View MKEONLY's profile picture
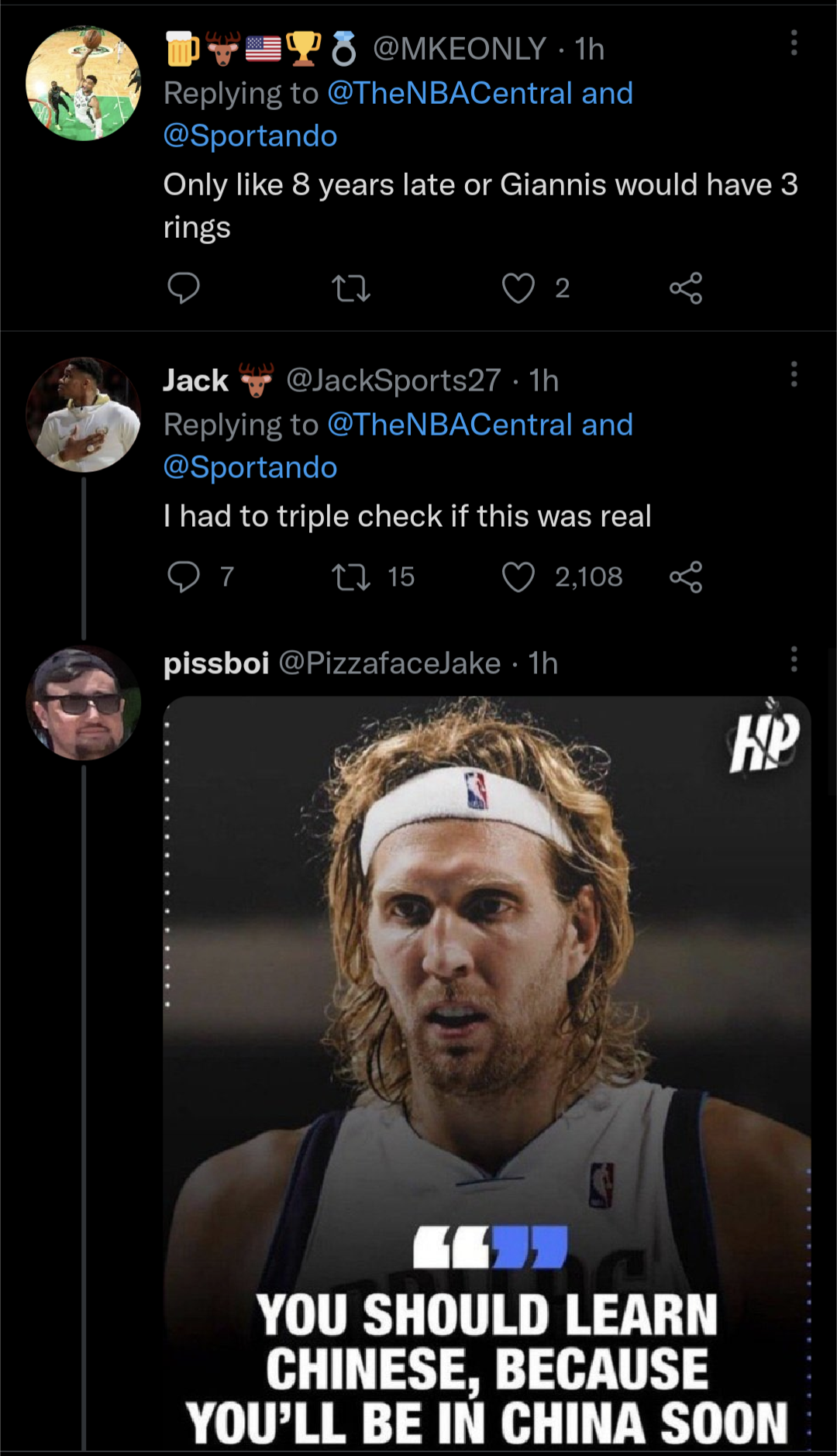Viewport: 837px width, 1456px height. (x=84, y=84)
